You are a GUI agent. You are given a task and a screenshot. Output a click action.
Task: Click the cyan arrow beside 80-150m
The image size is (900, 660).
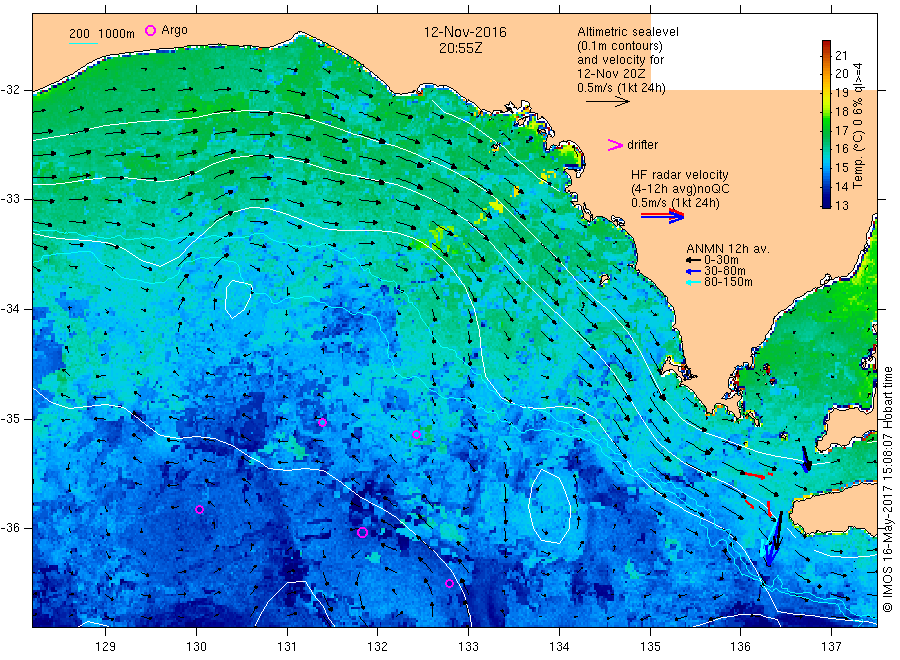693,282
